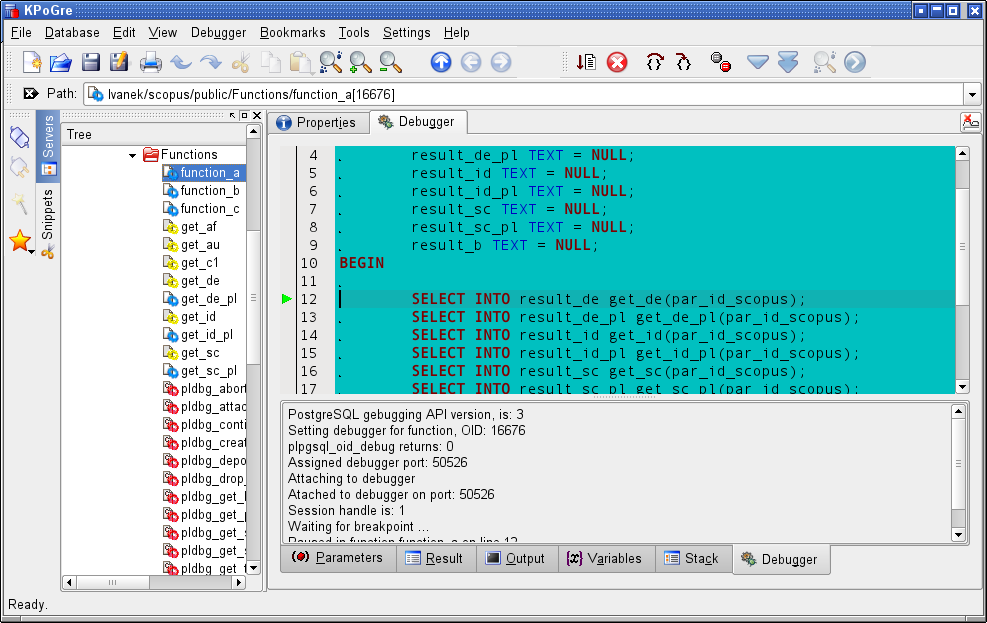Screen dimensions: 987x623
Task: Open the Variables bottom tab
Action: click(x=604, y=558)
